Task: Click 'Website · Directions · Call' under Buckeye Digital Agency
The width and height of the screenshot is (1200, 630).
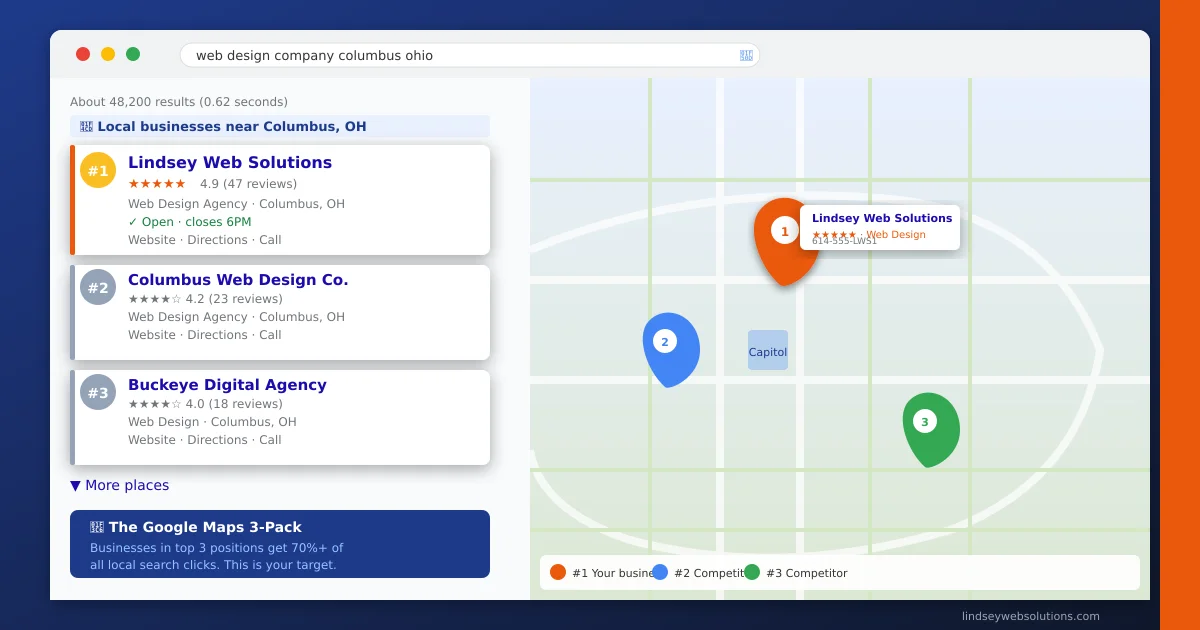Action: tap(205, 440)
